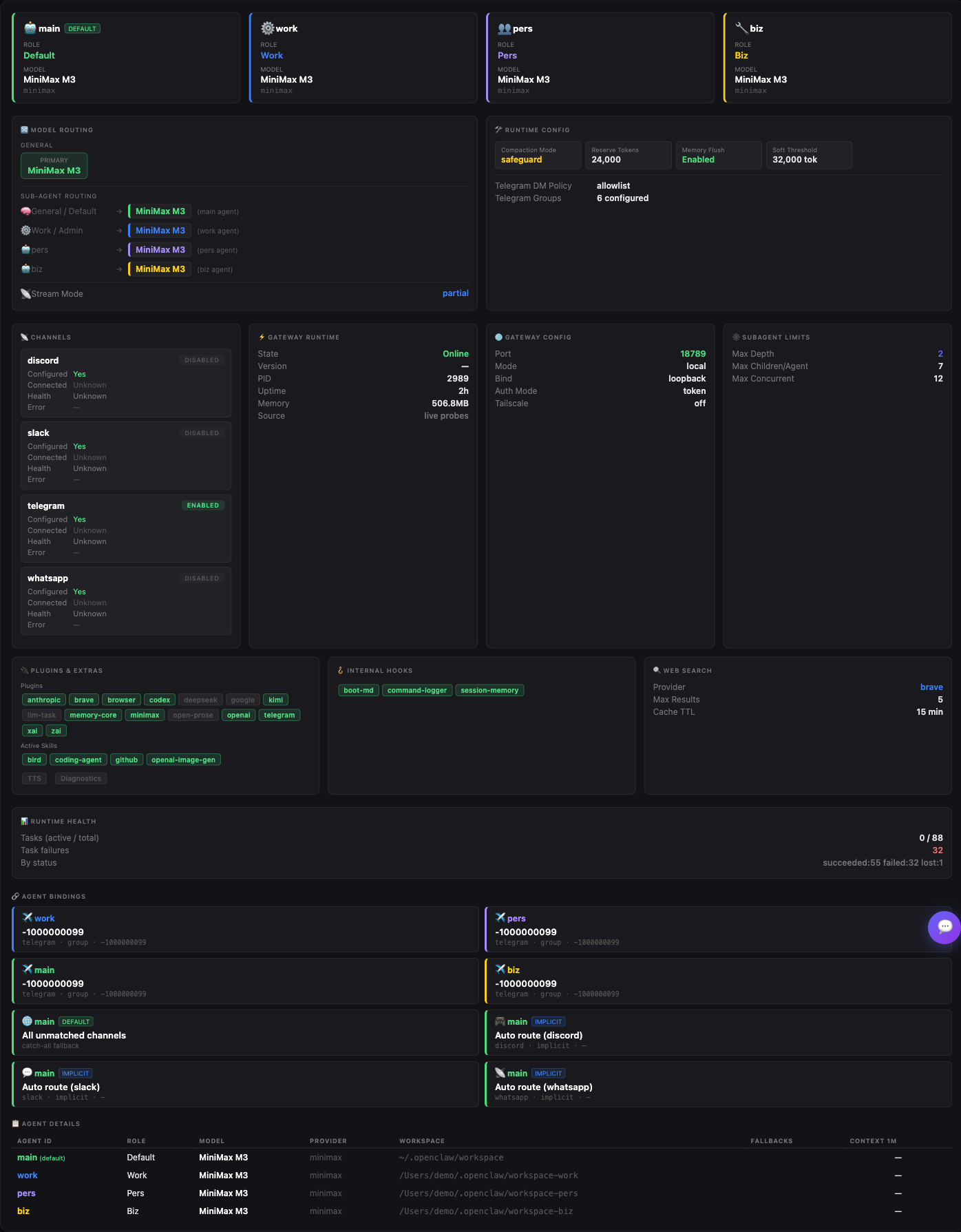961x1232 pixels.
Task: Click the airplane icon on work binding
Action: pos(28,918)
